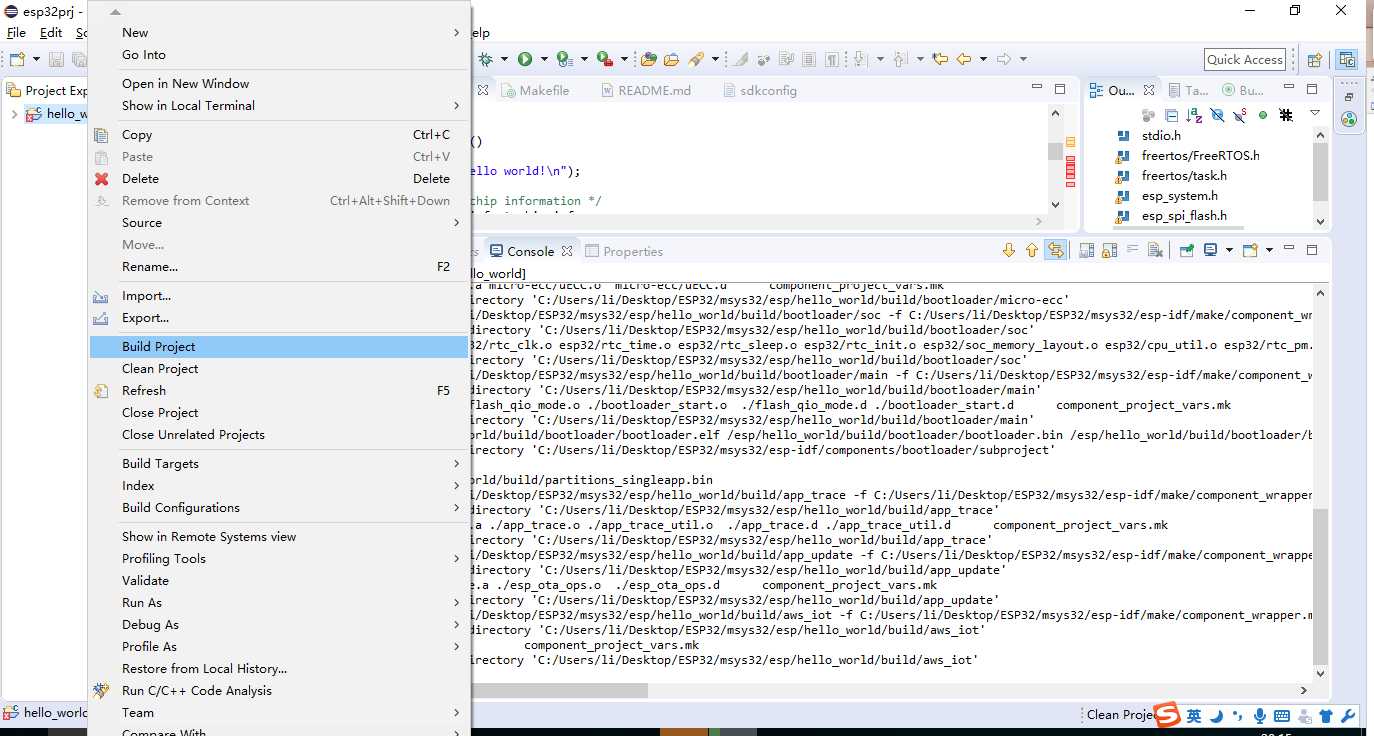Switch to the Properties view tab
The height and width of the screenshot is (736, 1374).
[624, 251]
